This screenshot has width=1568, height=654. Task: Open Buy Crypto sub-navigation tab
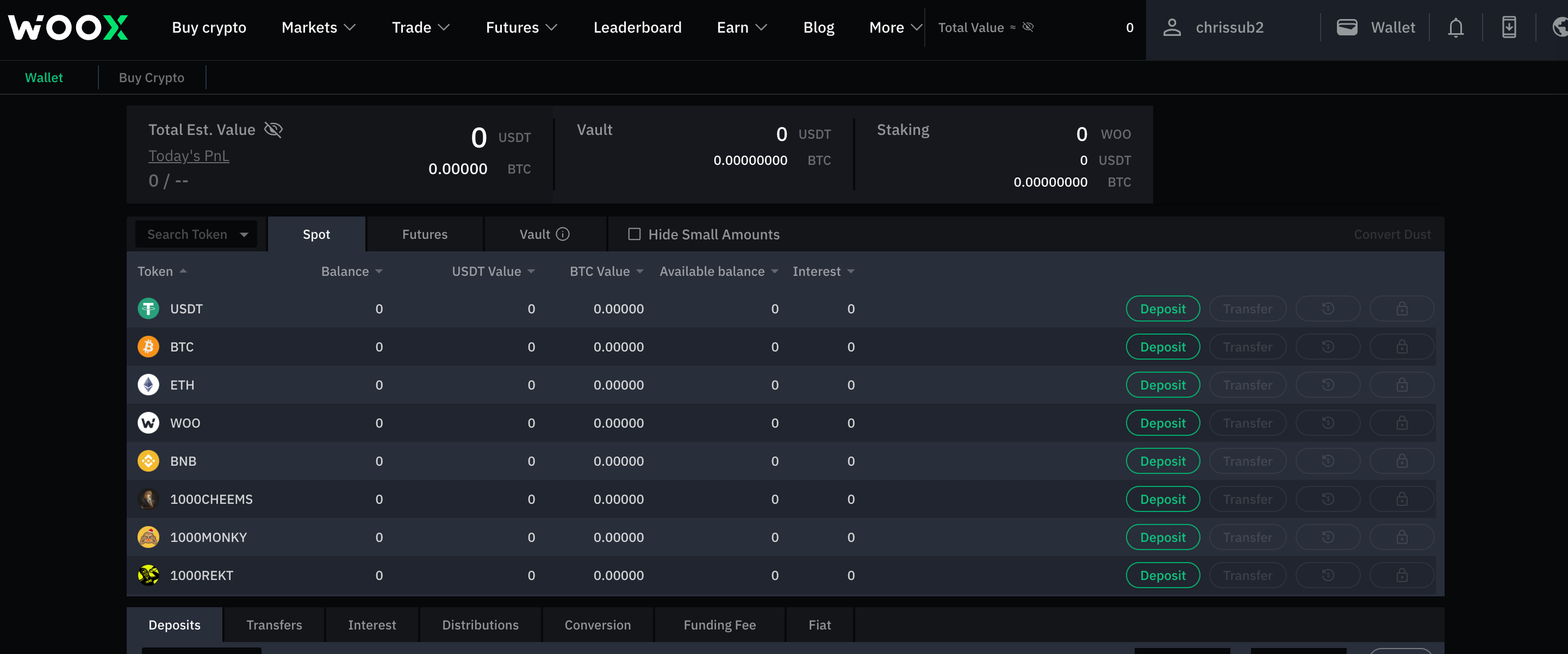tap(152, 77)
